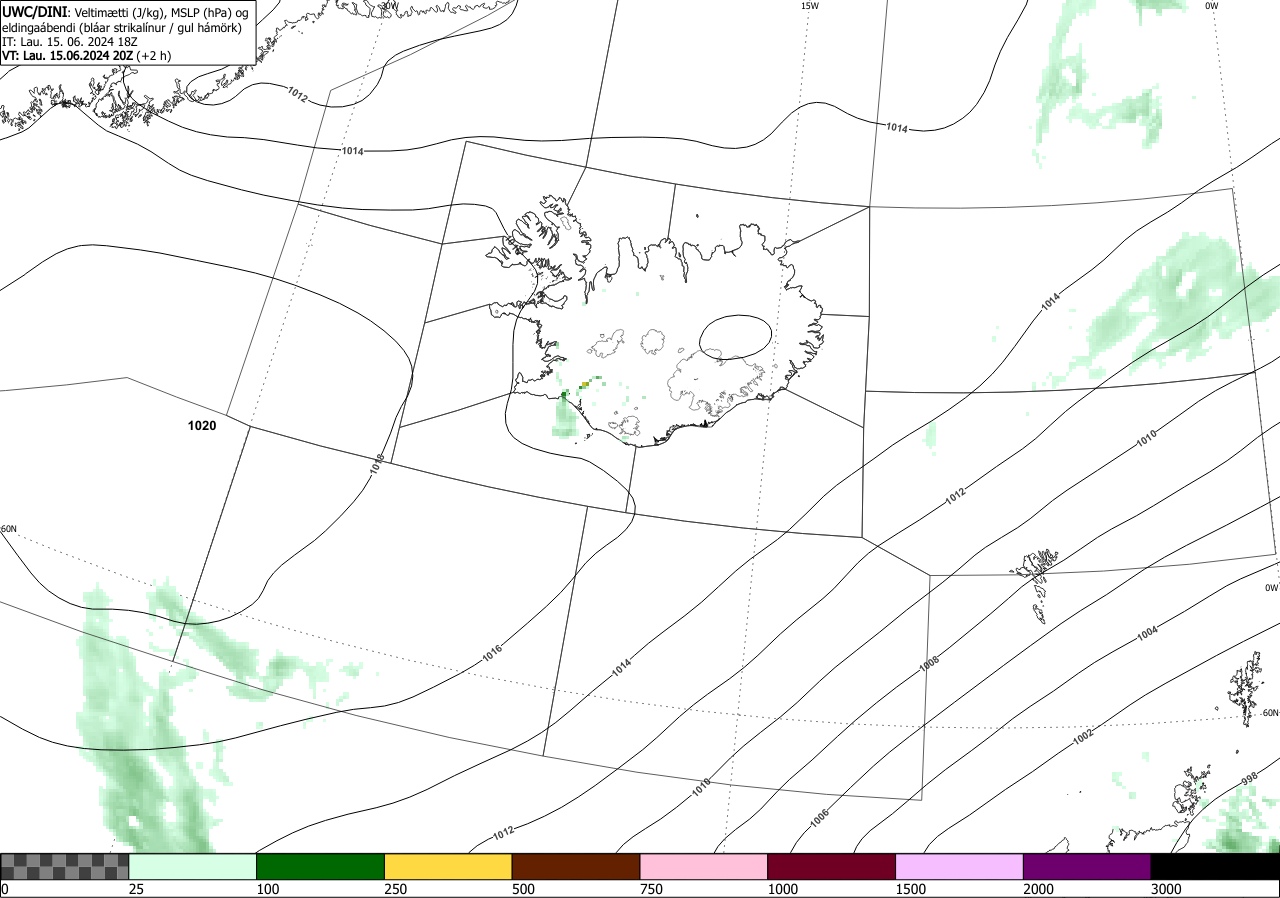1280x898 pixels.
Task: Click the legend value 250
Action: [x=396, y=889]
